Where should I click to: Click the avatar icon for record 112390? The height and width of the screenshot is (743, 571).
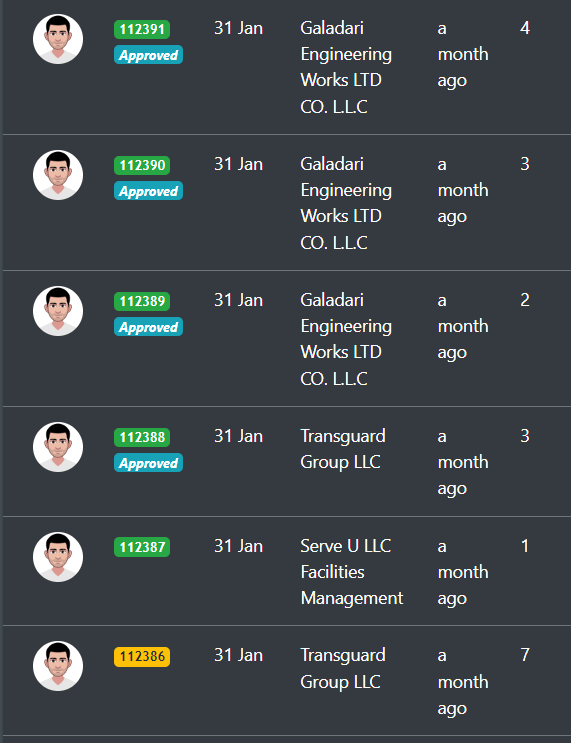tap(58, 175)
